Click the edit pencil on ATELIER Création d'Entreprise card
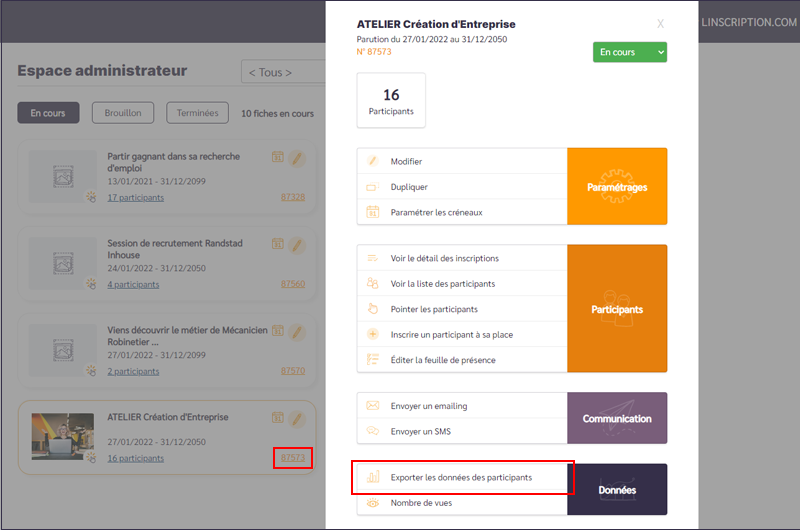Viewport: 800px width, 530px height. click(297, 418)
